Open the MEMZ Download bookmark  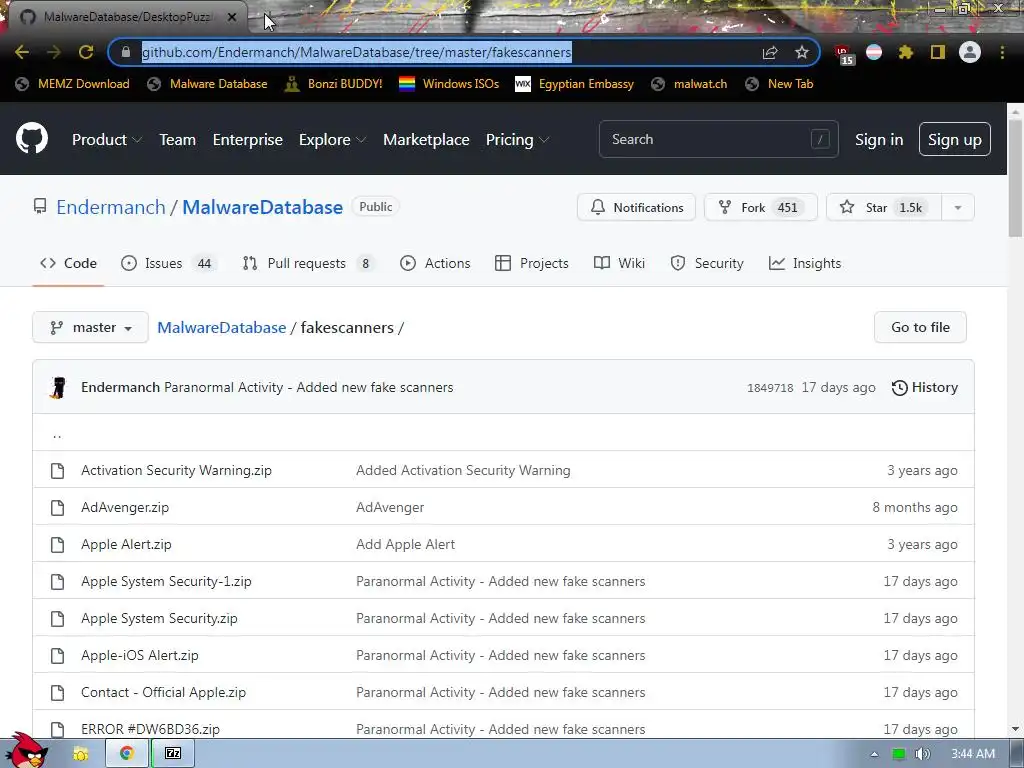click(x=72, y=84)
